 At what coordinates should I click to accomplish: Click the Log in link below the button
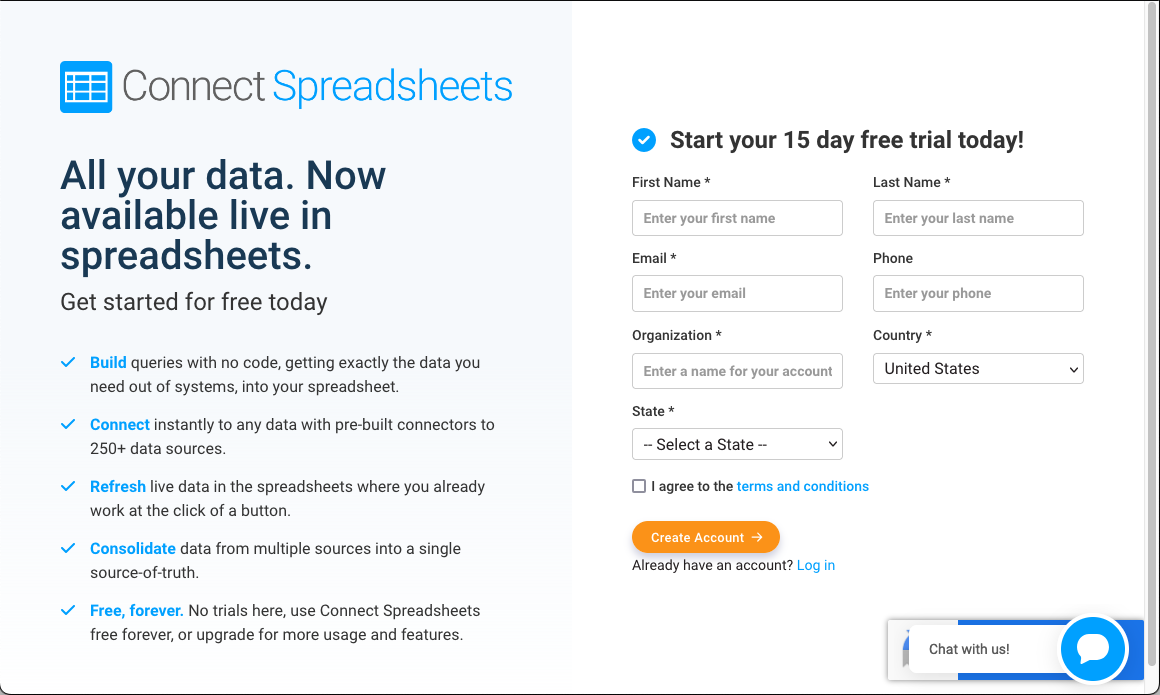(816, 565)
